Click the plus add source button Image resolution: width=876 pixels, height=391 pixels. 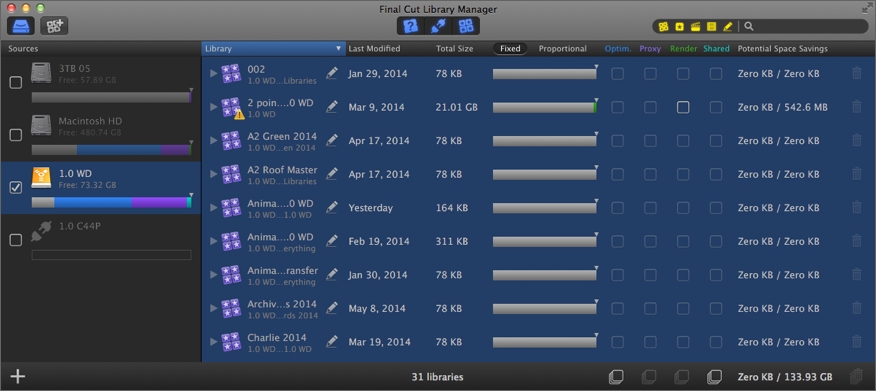click(x=18, y=376)
